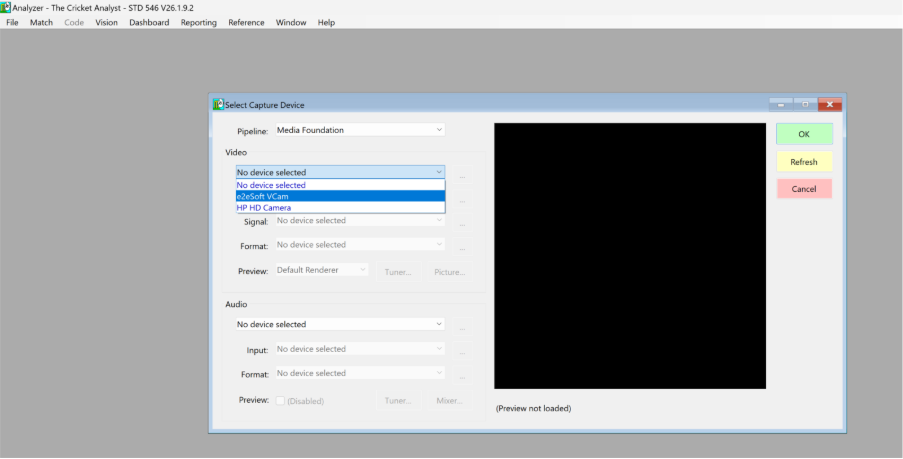Click the ellipsis button beside Video Signal
The height and width of the screenshot is (459, 903).
tap(462, 223)
